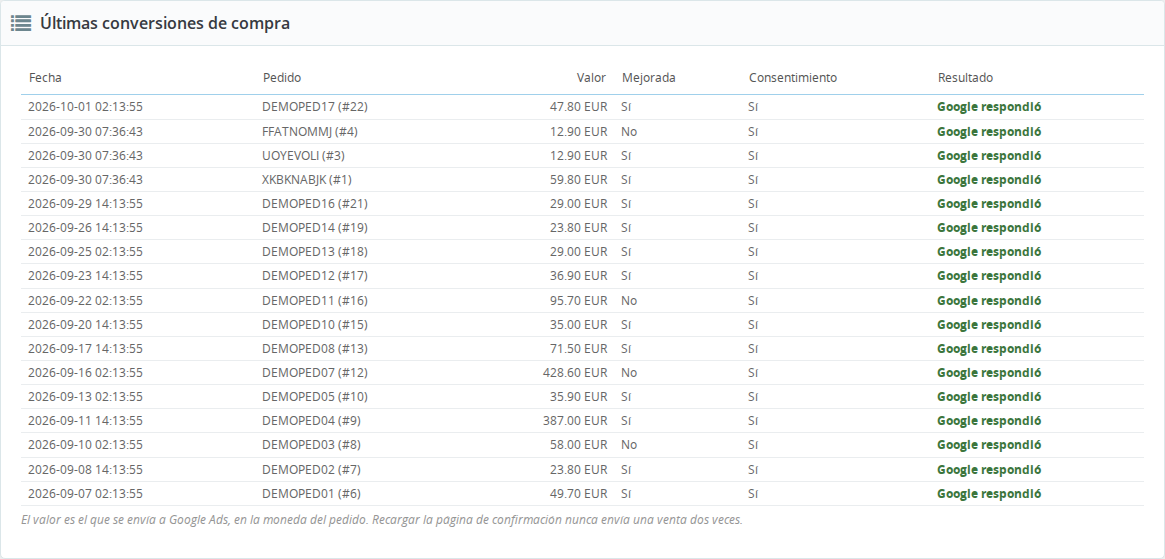Select order DEMOPED10 (#15)
The image size is (1165, 559).
point(315,324)
